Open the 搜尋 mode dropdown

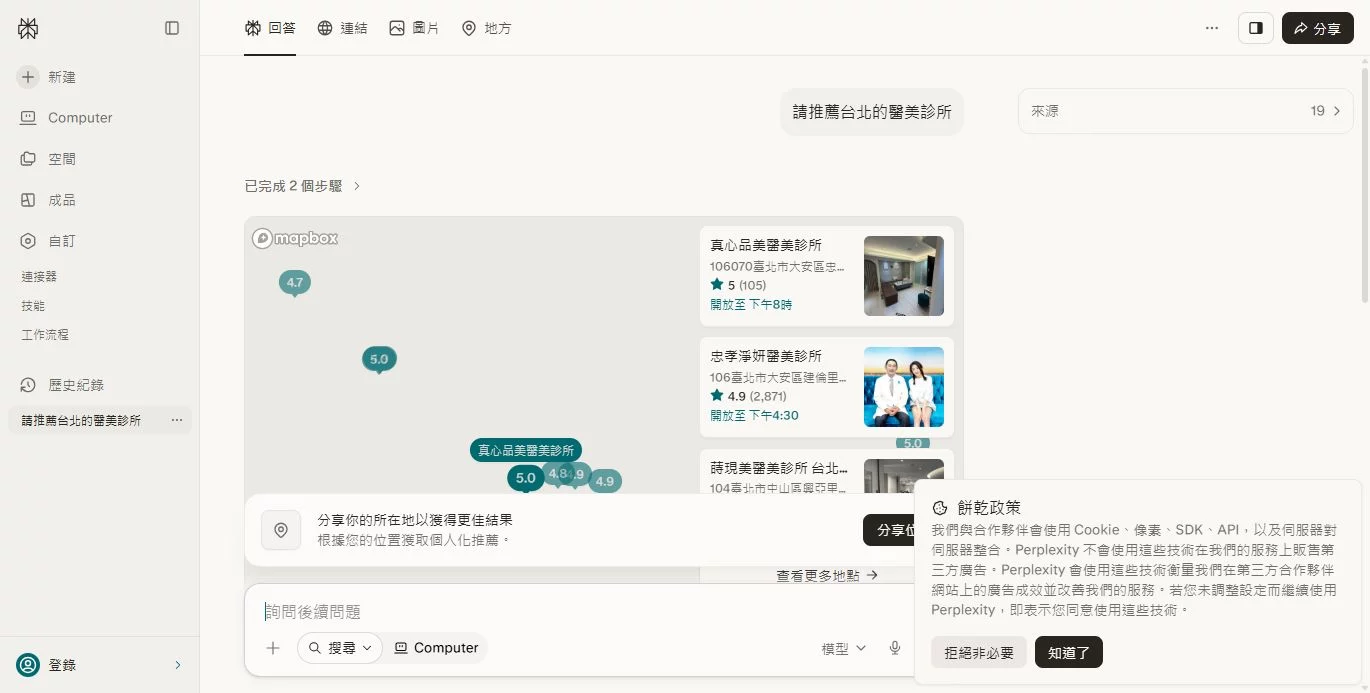coord(340,648)
